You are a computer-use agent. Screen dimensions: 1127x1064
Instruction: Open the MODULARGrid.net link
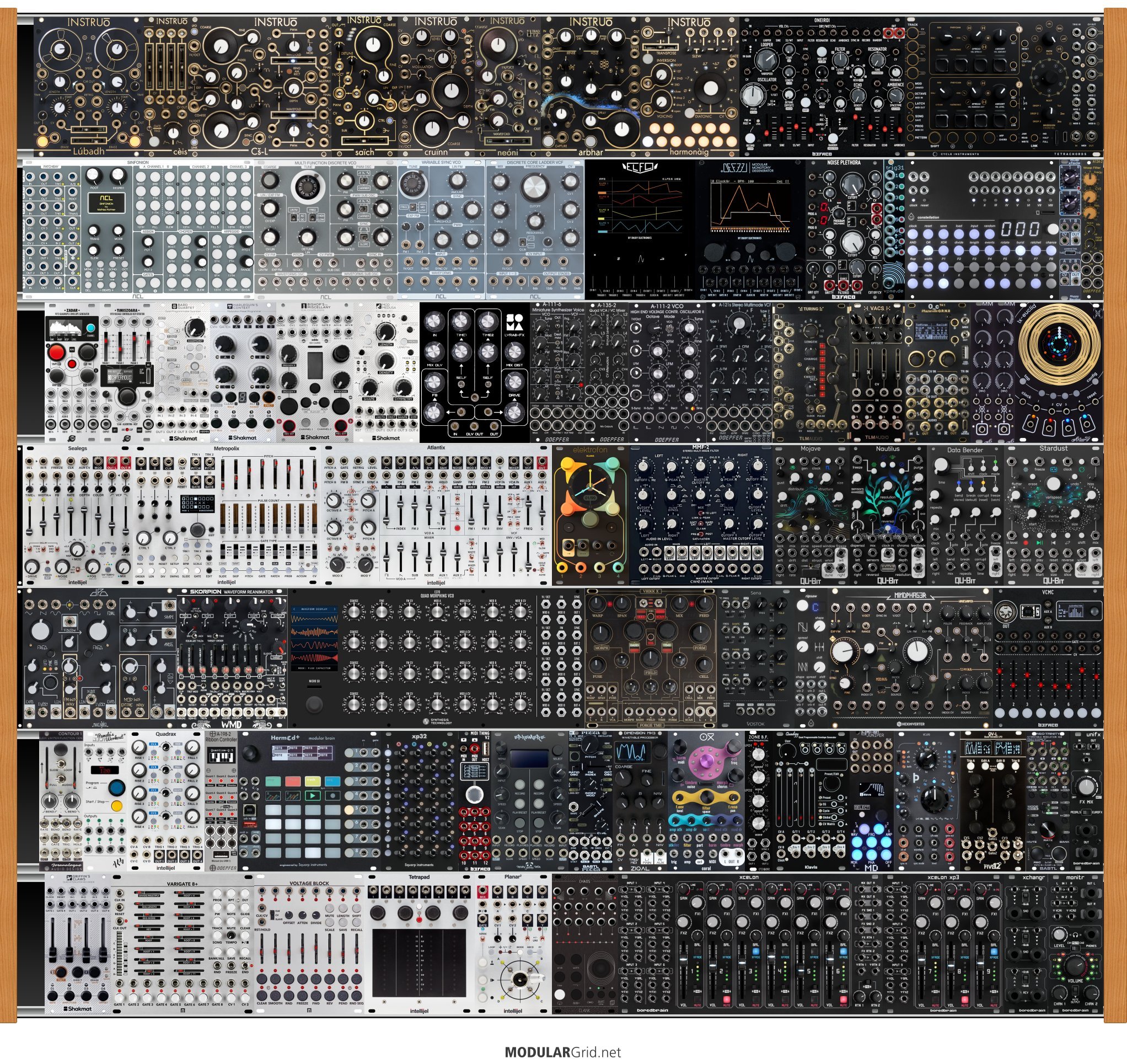(563, 1052)
